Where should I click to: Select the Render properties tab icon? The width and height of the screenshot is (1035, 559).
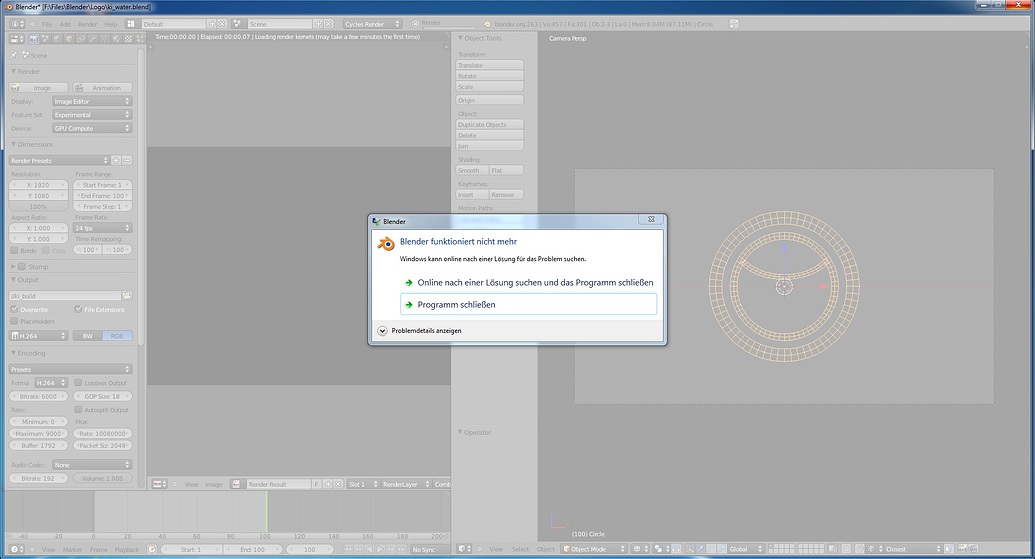pos(34,39)
